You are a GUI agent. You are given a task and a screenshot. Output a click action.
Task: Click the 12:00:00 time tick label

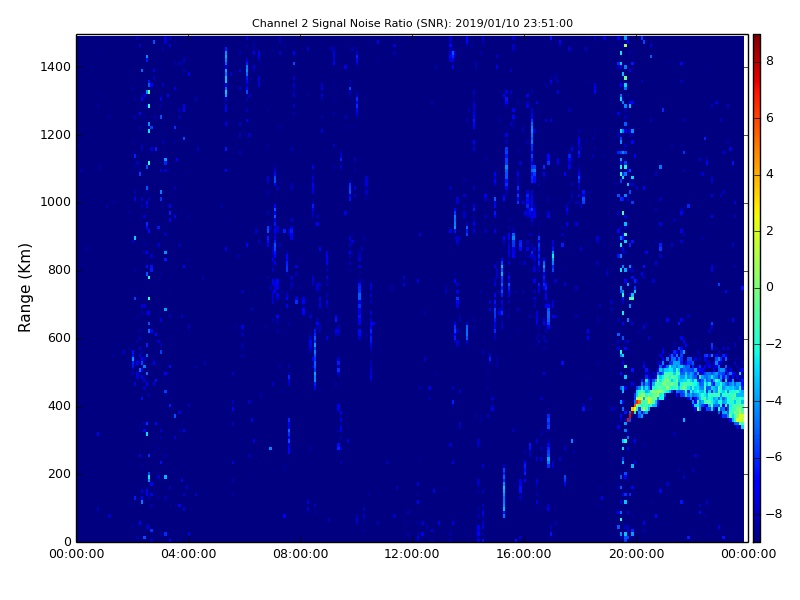412,554
